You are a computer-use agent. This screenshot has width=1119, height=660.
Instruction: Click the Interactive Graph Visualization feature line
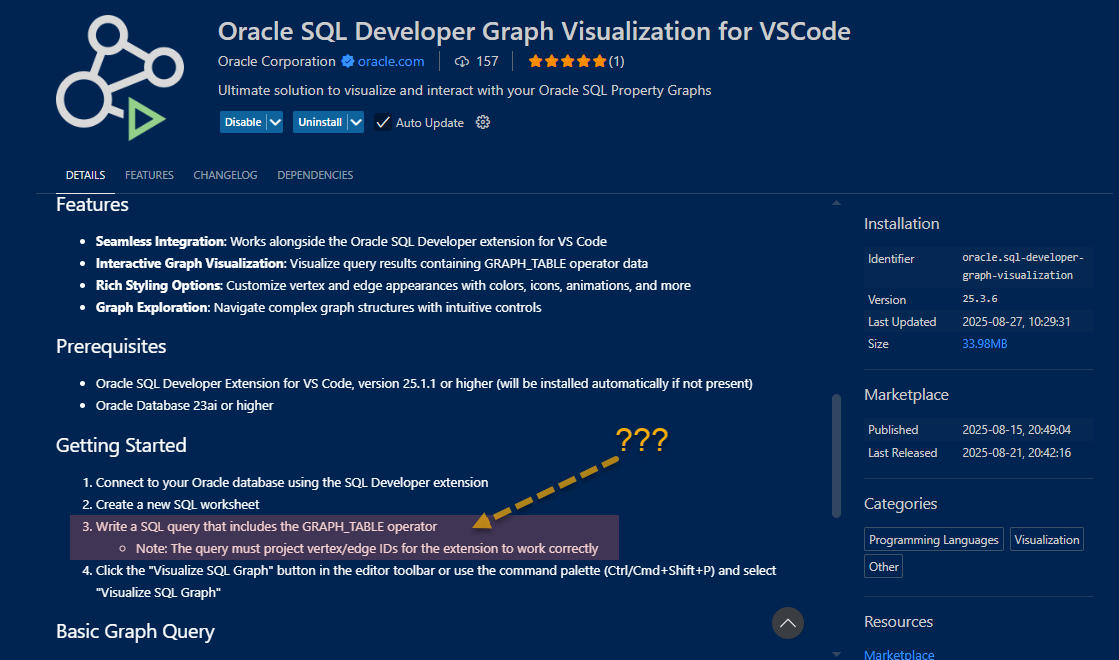pyautogui.click(x=372, y=263)
